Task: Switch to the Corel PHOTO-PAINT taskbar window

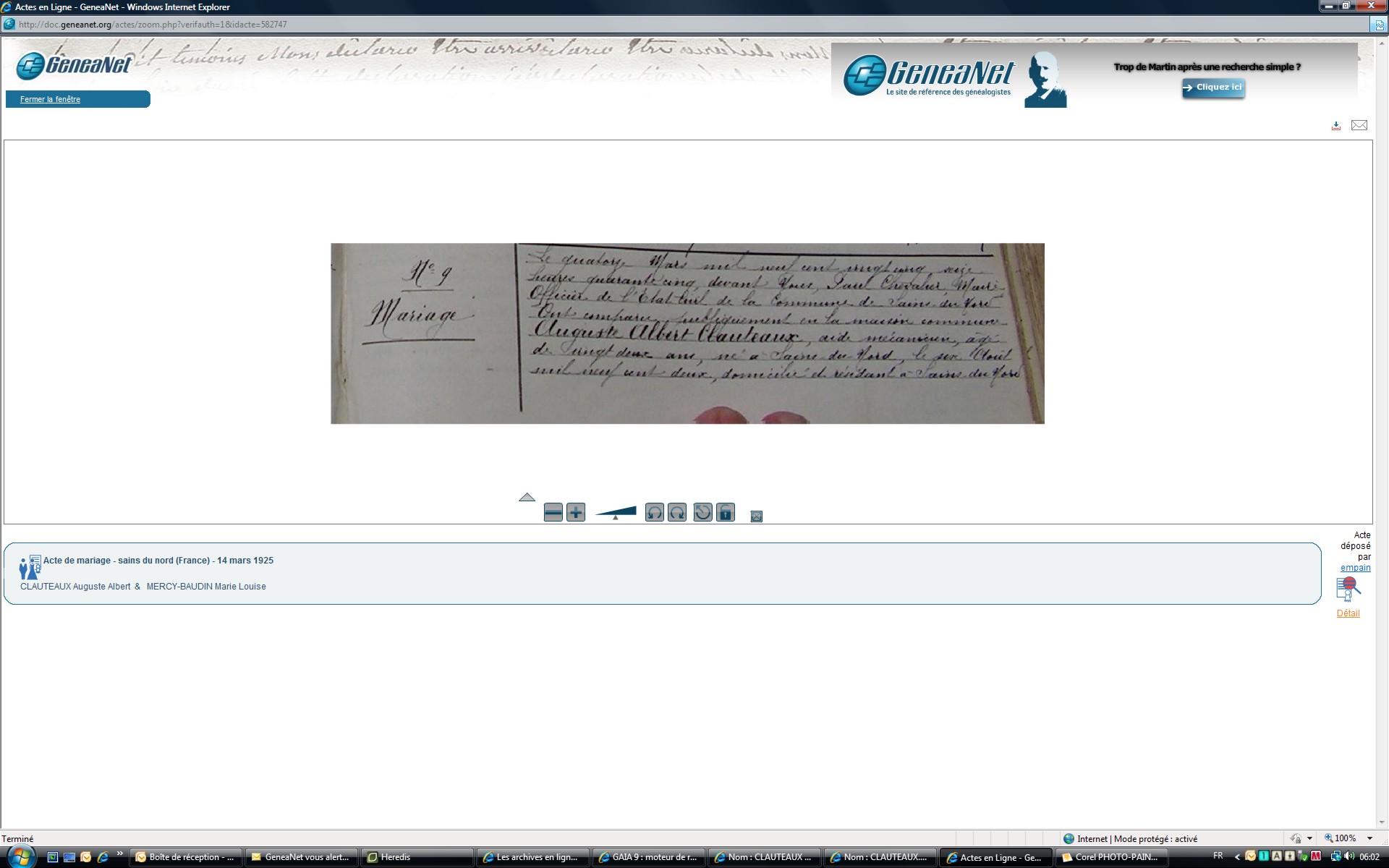Action: pos(1111,857)
